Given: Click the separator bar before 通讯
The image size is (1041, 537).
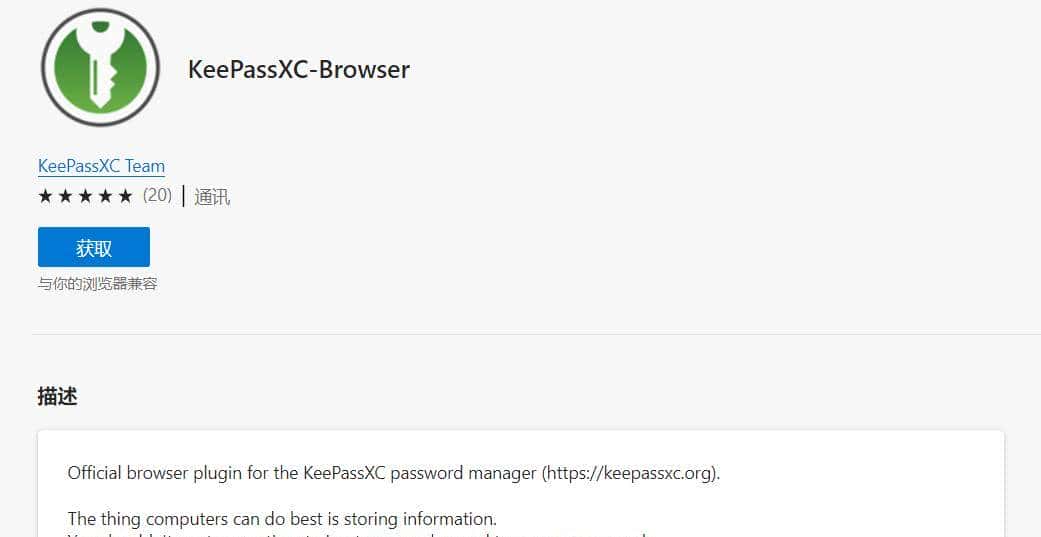Looking at the screenshot, I should coord(183,196).
